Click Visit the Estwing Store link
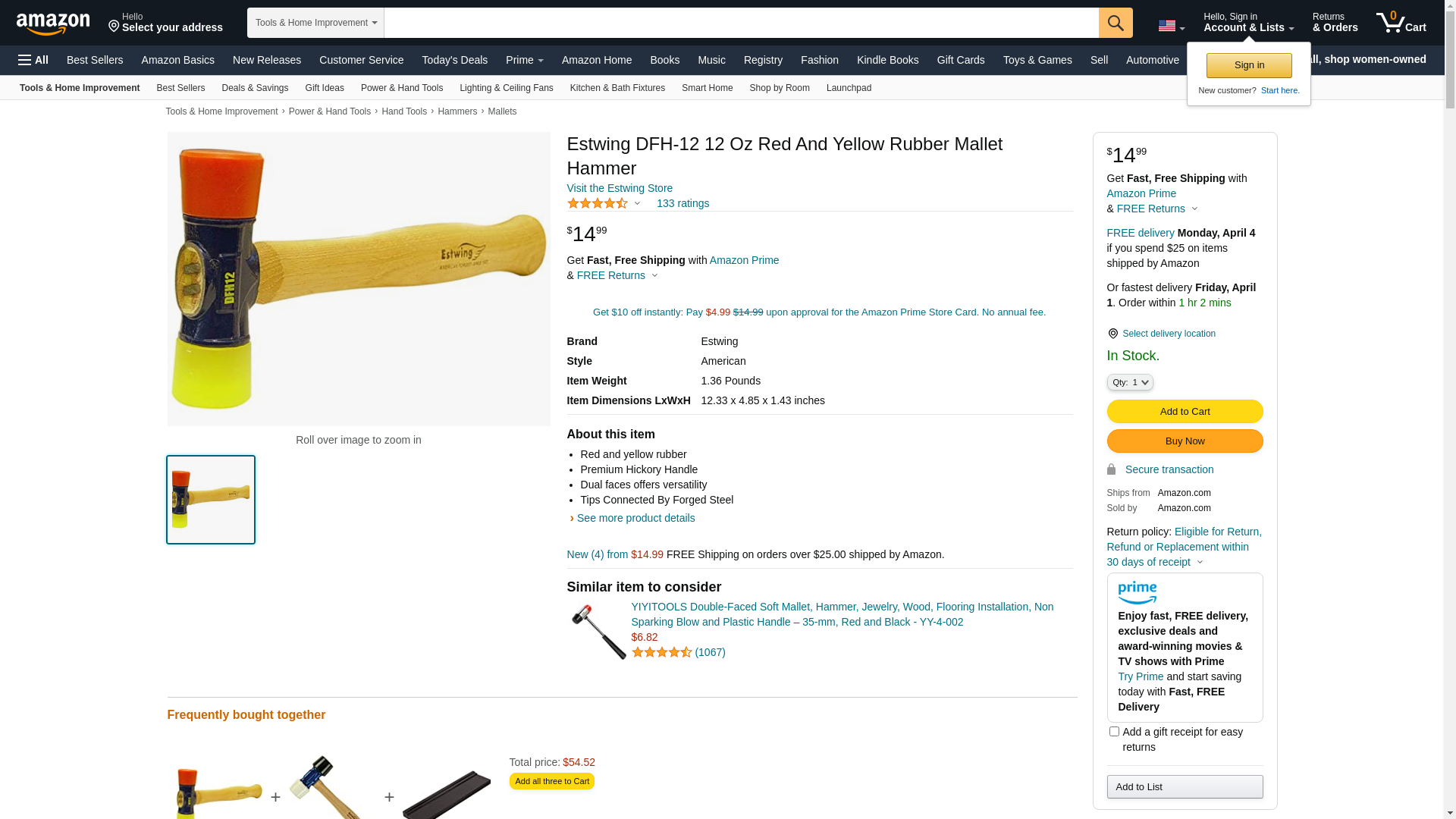Image resolution: width=1456 pixels, height=819 pixels. (620, 188)
